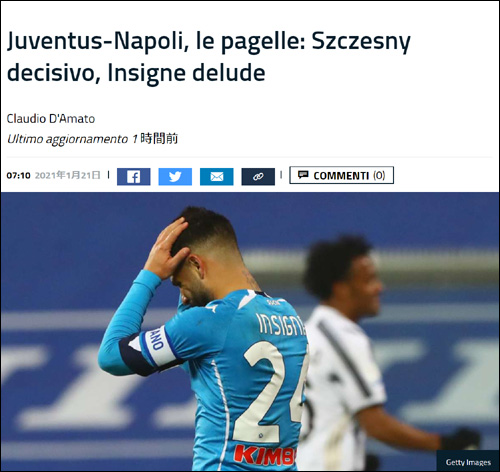Viewport: 500px width, 472px height.
Task: Copy the article link with chain icon
Action: [258, 176]
